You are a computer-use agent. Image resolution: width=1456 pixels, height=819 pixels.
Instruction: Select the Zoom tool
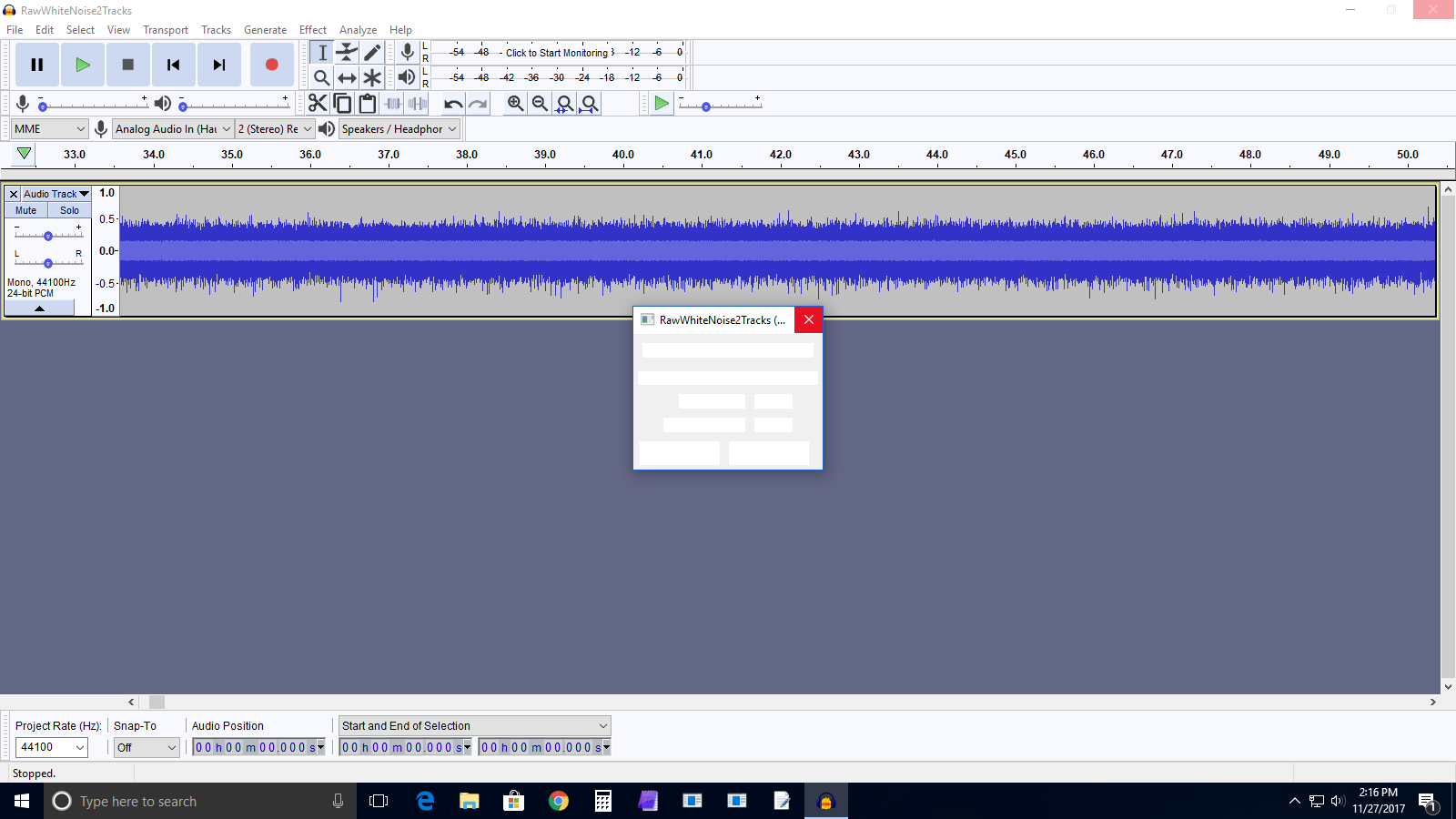point(321,77)
